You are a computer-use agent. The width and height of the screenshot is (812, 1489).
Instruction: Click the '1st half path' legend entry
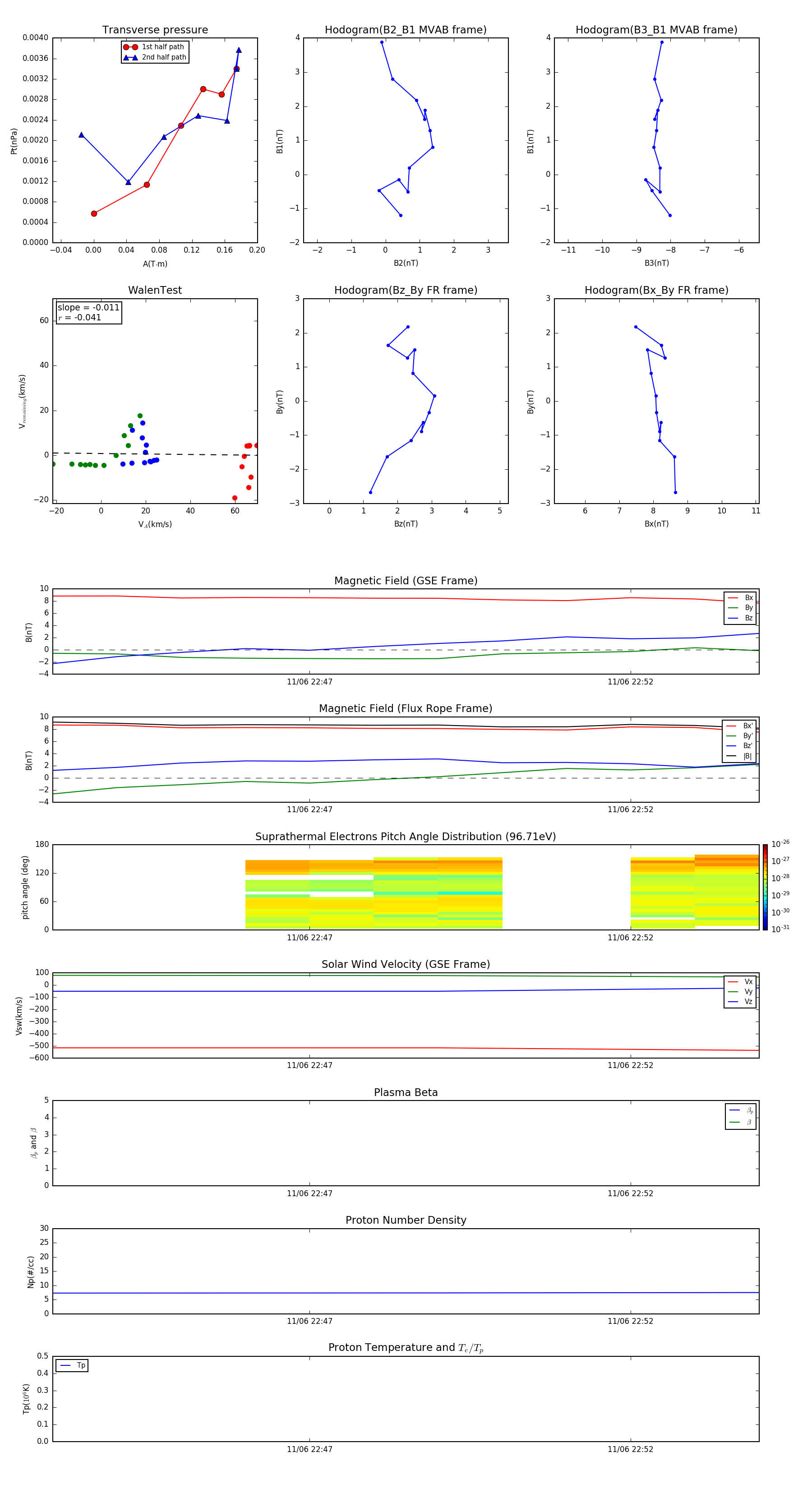point(154,47)
